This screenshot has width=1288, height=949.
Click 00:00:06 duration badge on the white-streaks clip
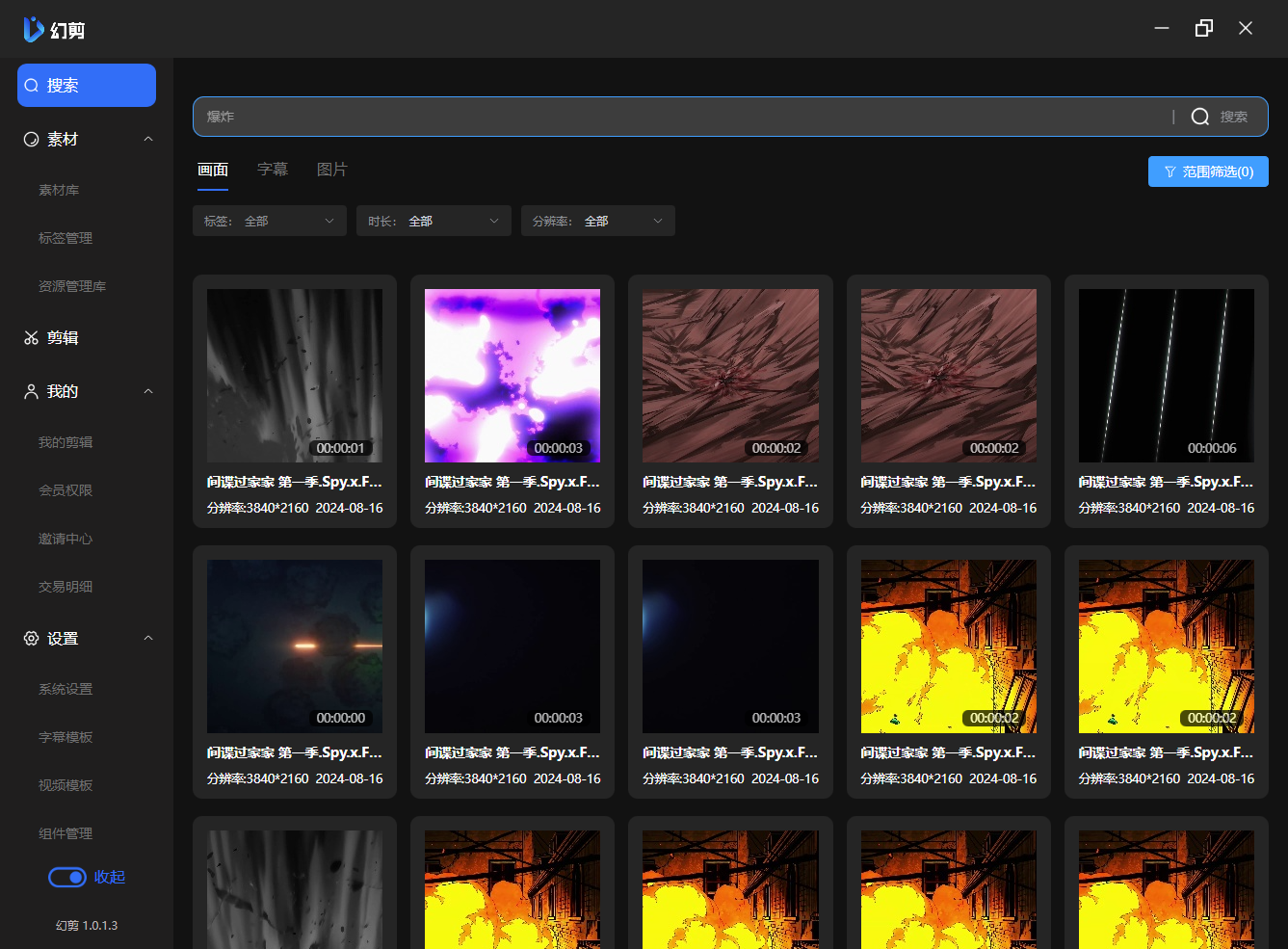pos(1212,448)
